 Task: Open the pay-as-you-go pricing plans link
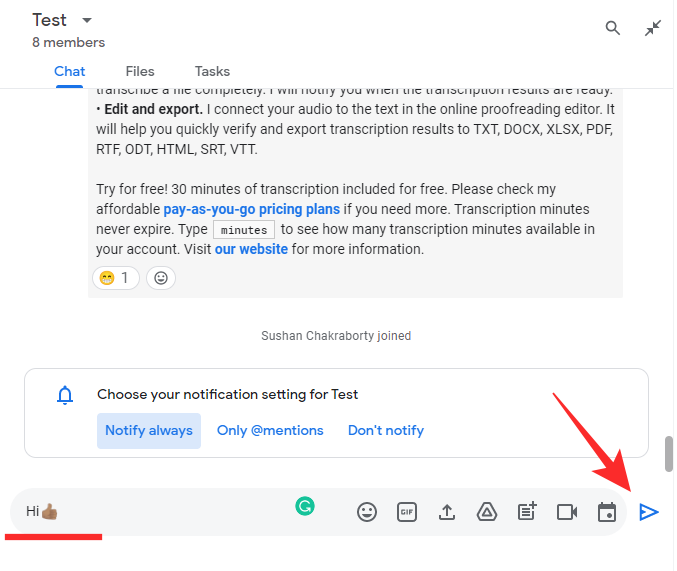click(251, 209)
